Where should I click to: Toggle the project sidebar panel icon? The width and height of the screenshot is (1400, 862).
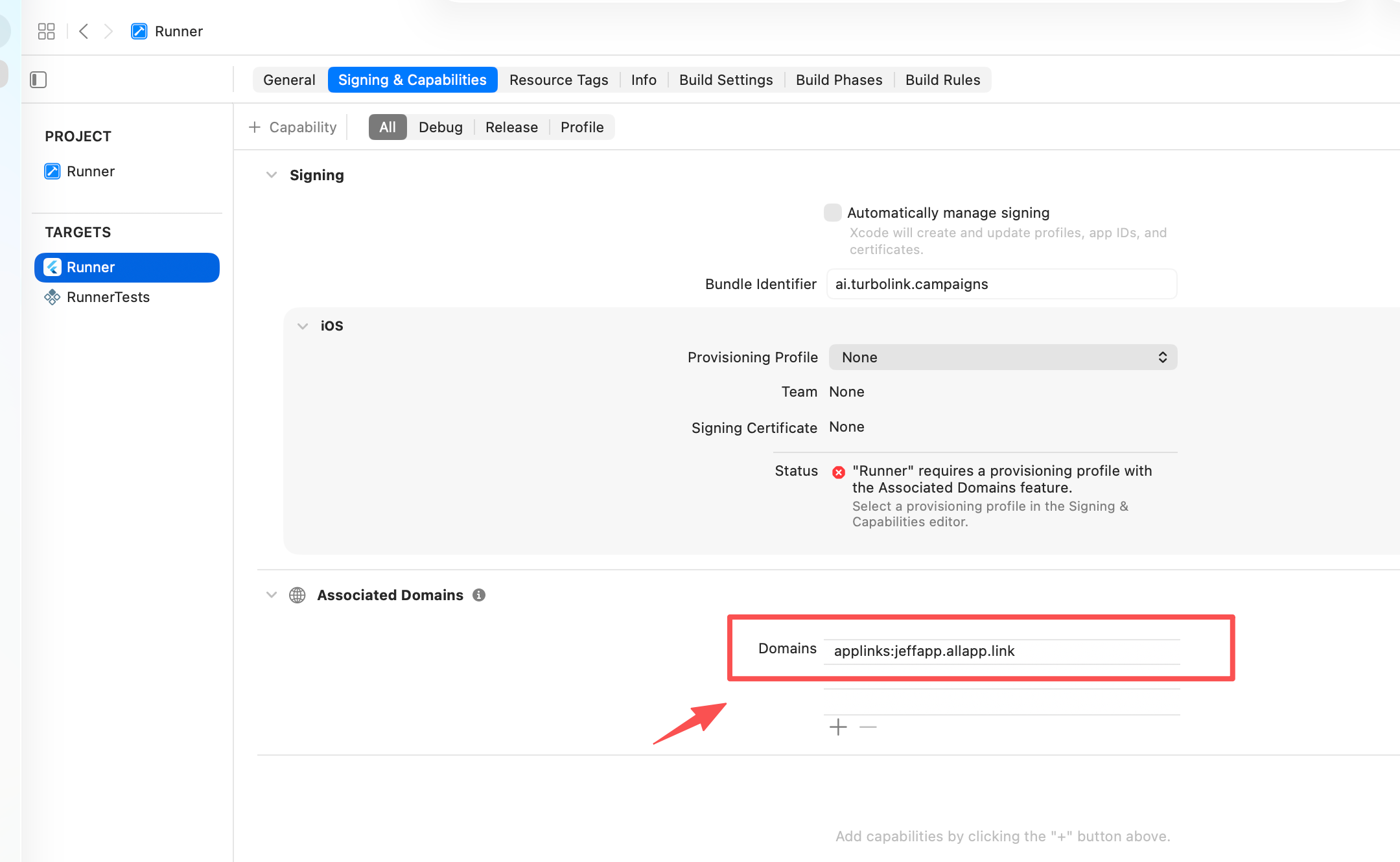click(38, 80)
